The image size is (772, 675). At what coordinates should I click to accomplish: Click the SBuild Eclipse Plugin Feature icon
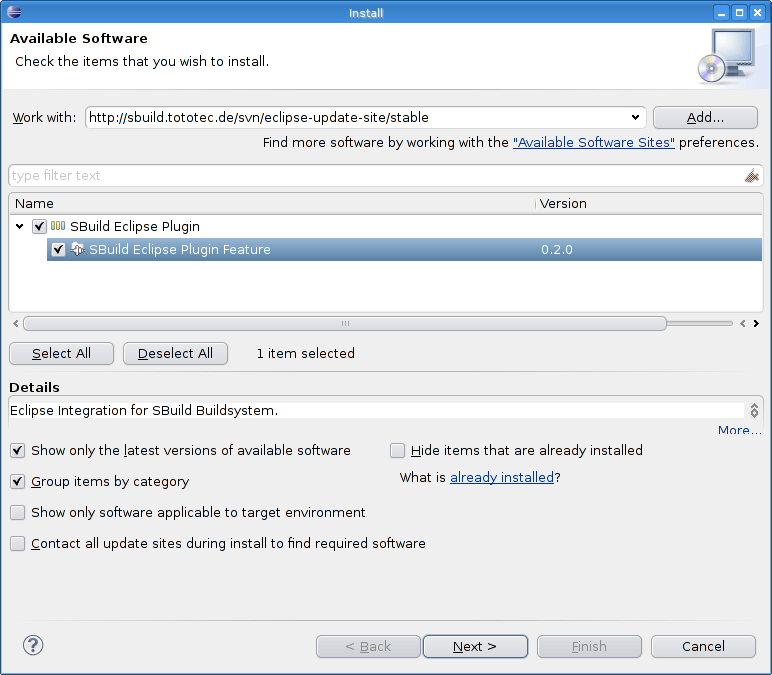pyautogui.click(x=77, y=249)
